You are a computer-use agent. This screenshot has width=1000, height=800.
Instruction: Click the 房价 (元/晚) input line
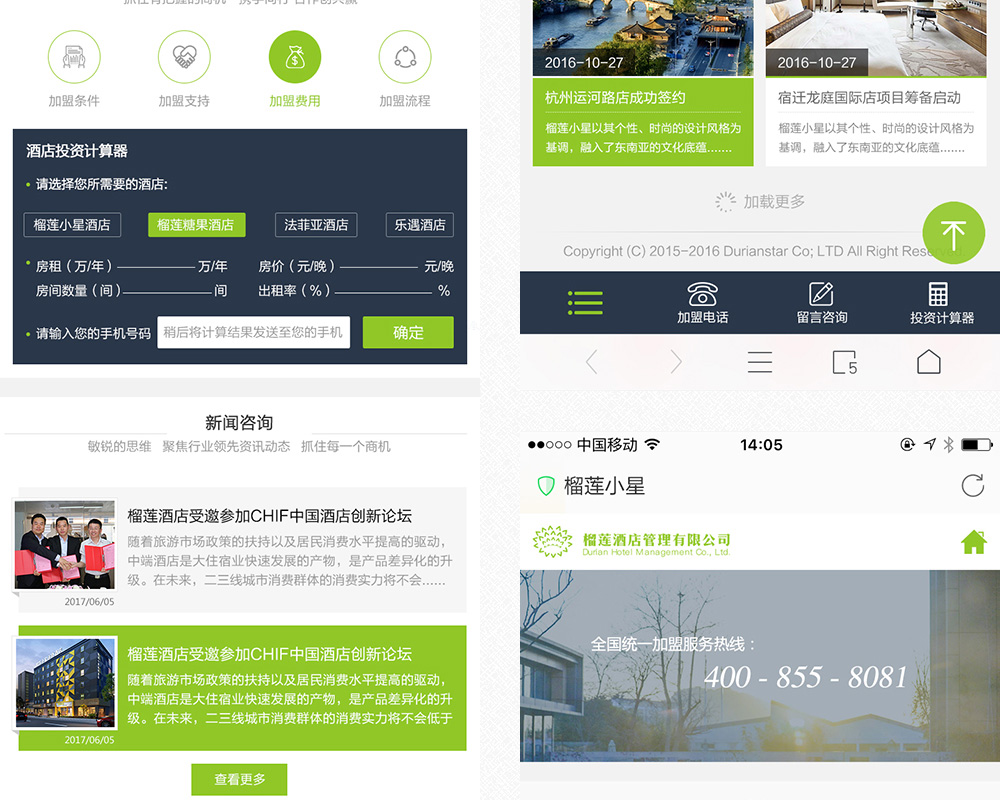[378, 267]
